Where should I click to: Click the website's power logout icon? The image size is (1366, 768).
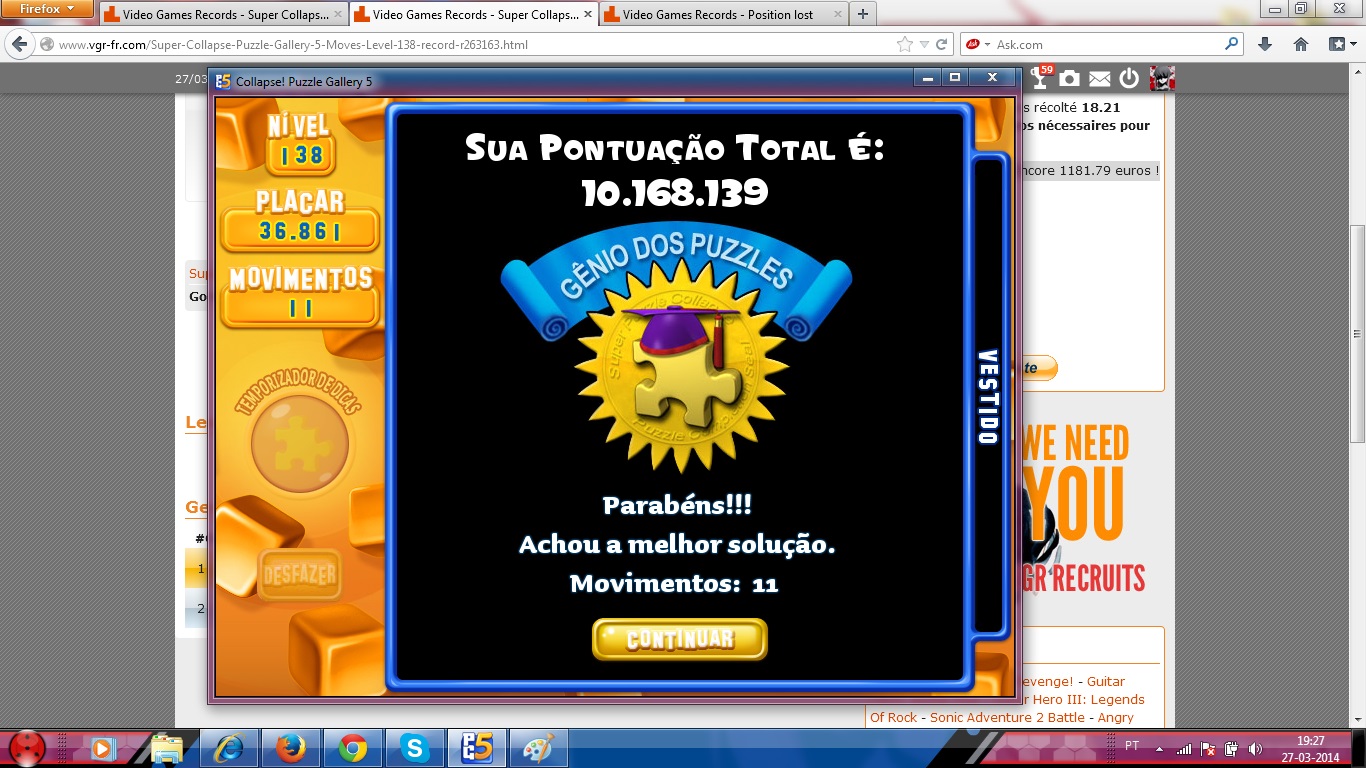coord(1129,79)
